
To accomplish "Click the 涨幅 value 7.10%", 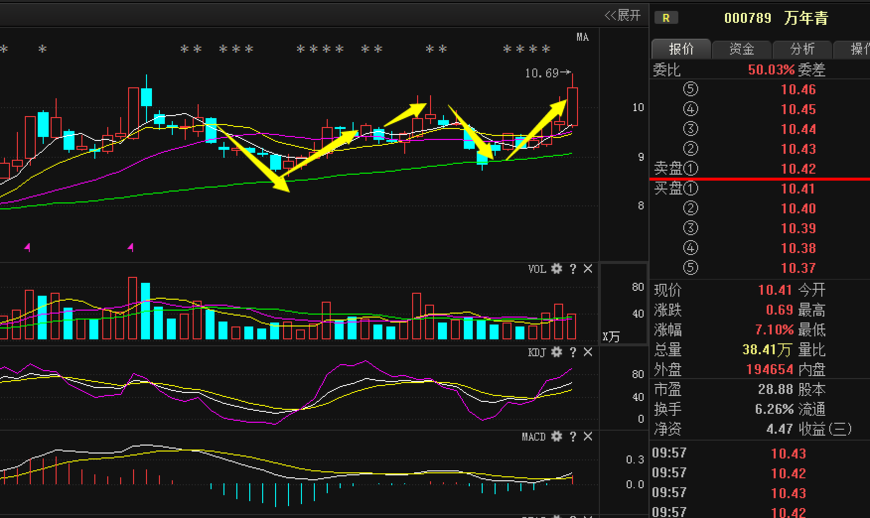I will 774,330.
